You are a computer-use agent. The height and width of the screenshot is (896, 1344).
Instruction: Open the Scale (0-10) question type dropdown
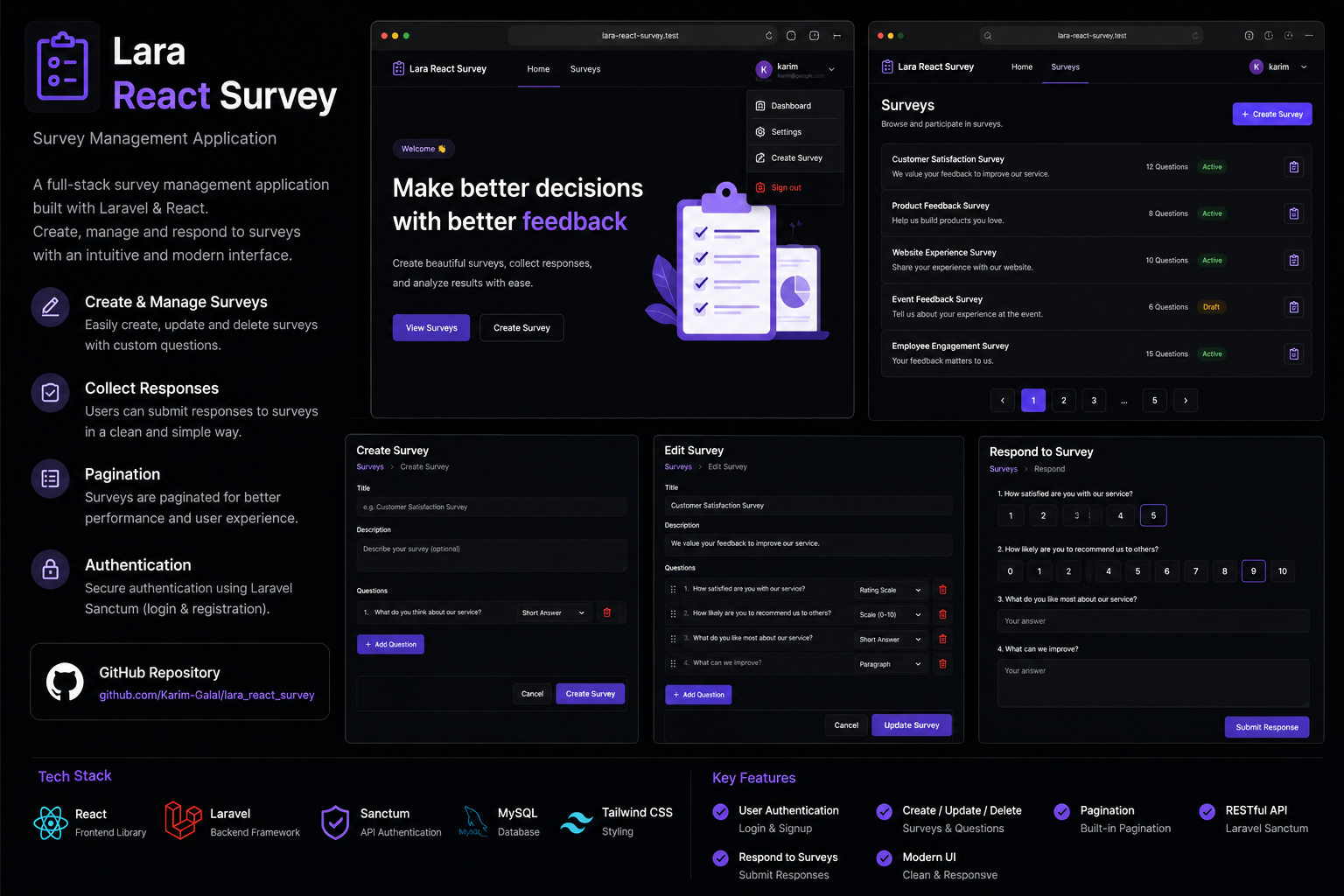[x=890, y=614]
